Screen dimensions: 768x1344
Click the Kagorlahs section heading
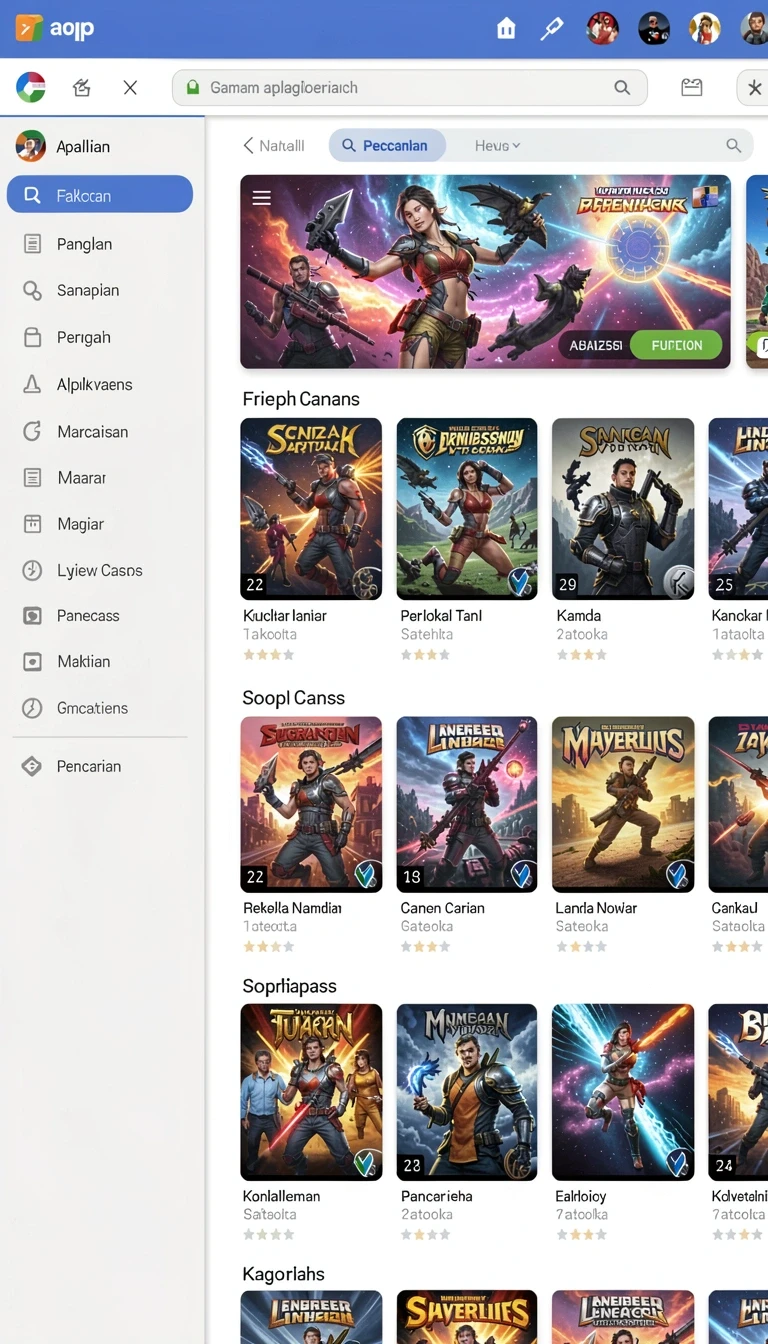click(x=284, y=1274)
